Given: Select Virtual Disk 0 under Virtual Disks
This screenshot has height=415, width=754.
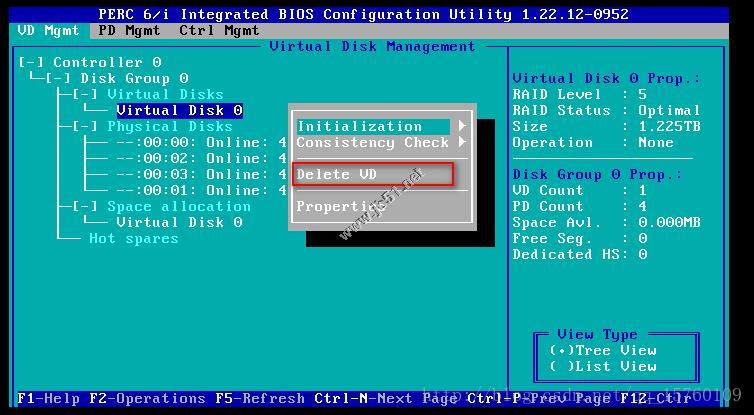Looking at the screenshot, I should (x=179, y=110).
